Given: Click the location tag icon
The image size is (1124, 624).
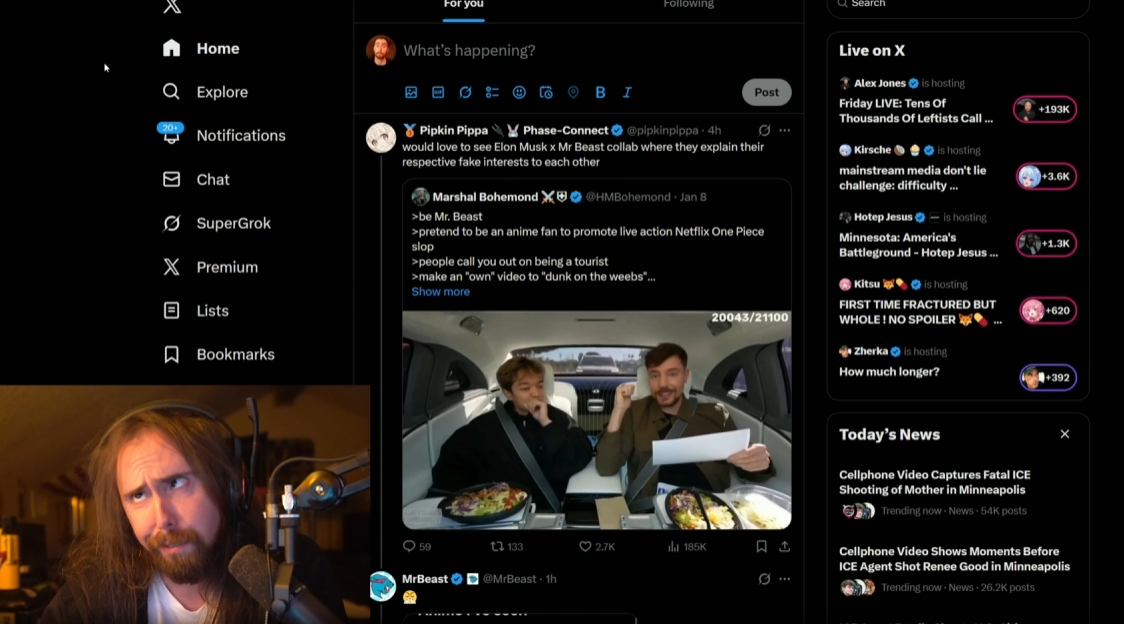Looking at the screenshot, I should (x=573, y=93).
